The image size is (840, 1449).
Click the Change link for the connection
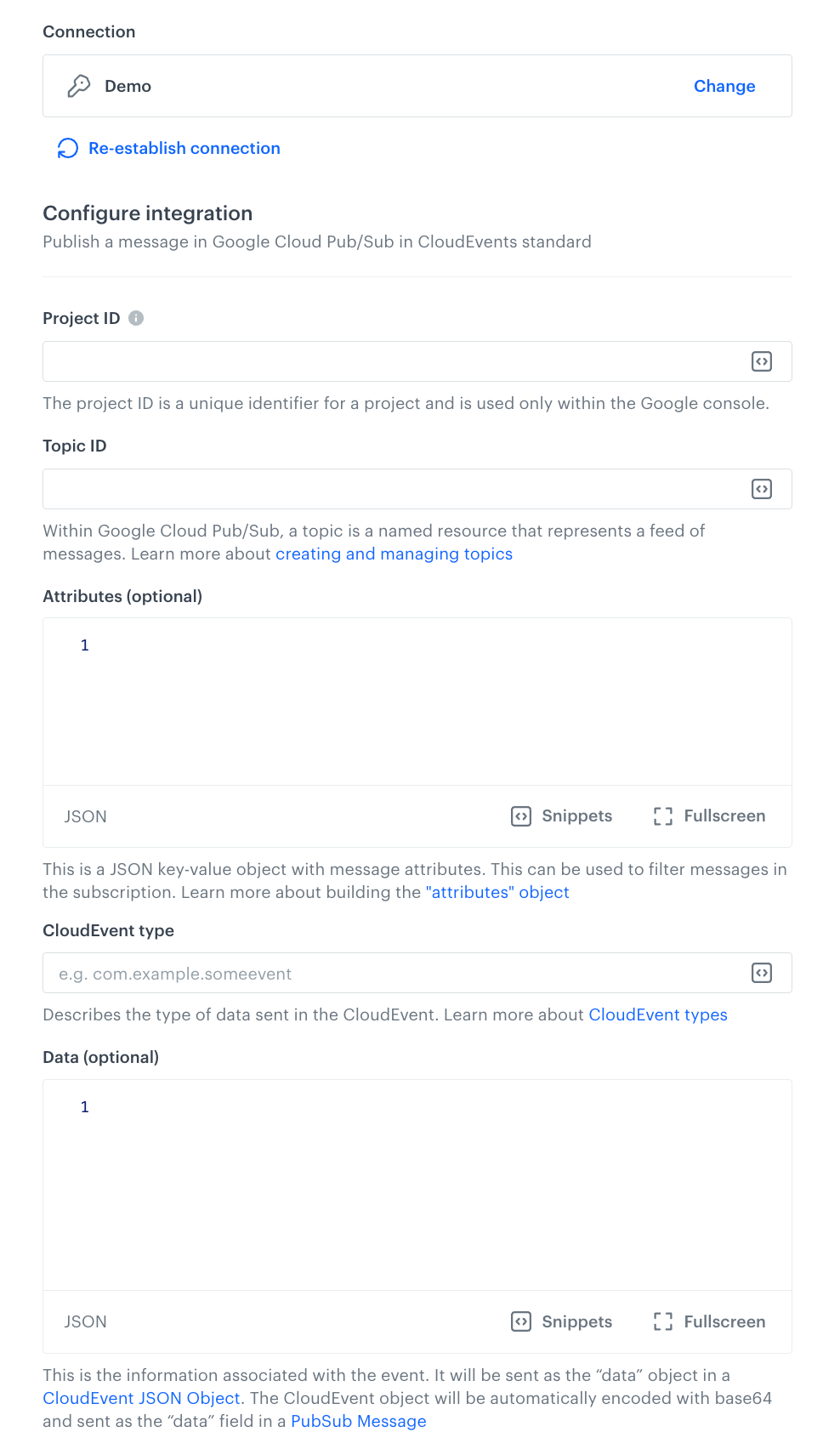724,86
